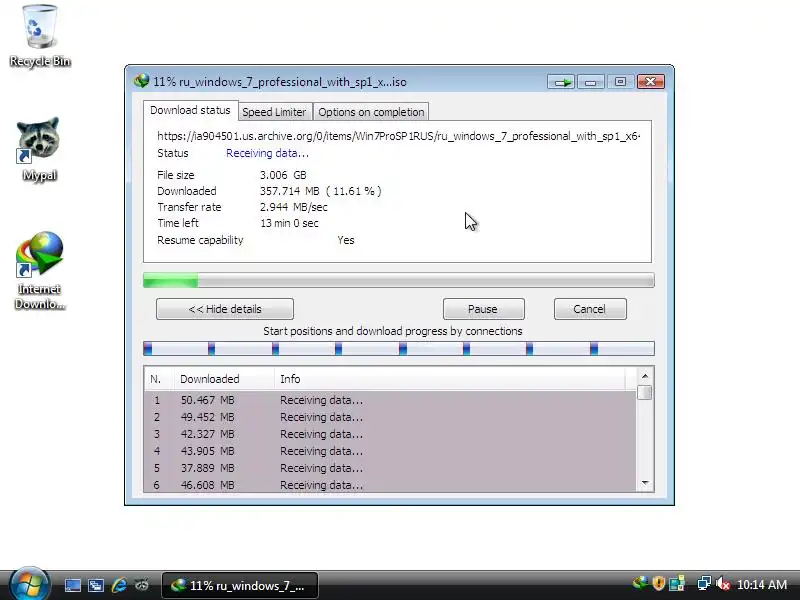Select connection row 50.467 MB
The image size is (800, 600).
390,400
